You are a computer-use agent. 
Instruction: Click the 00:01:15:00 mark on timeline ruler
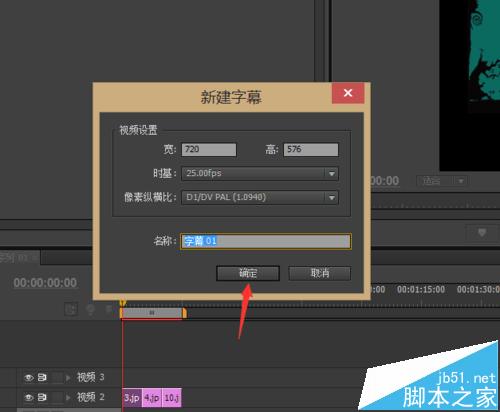(x=421, y=289)
